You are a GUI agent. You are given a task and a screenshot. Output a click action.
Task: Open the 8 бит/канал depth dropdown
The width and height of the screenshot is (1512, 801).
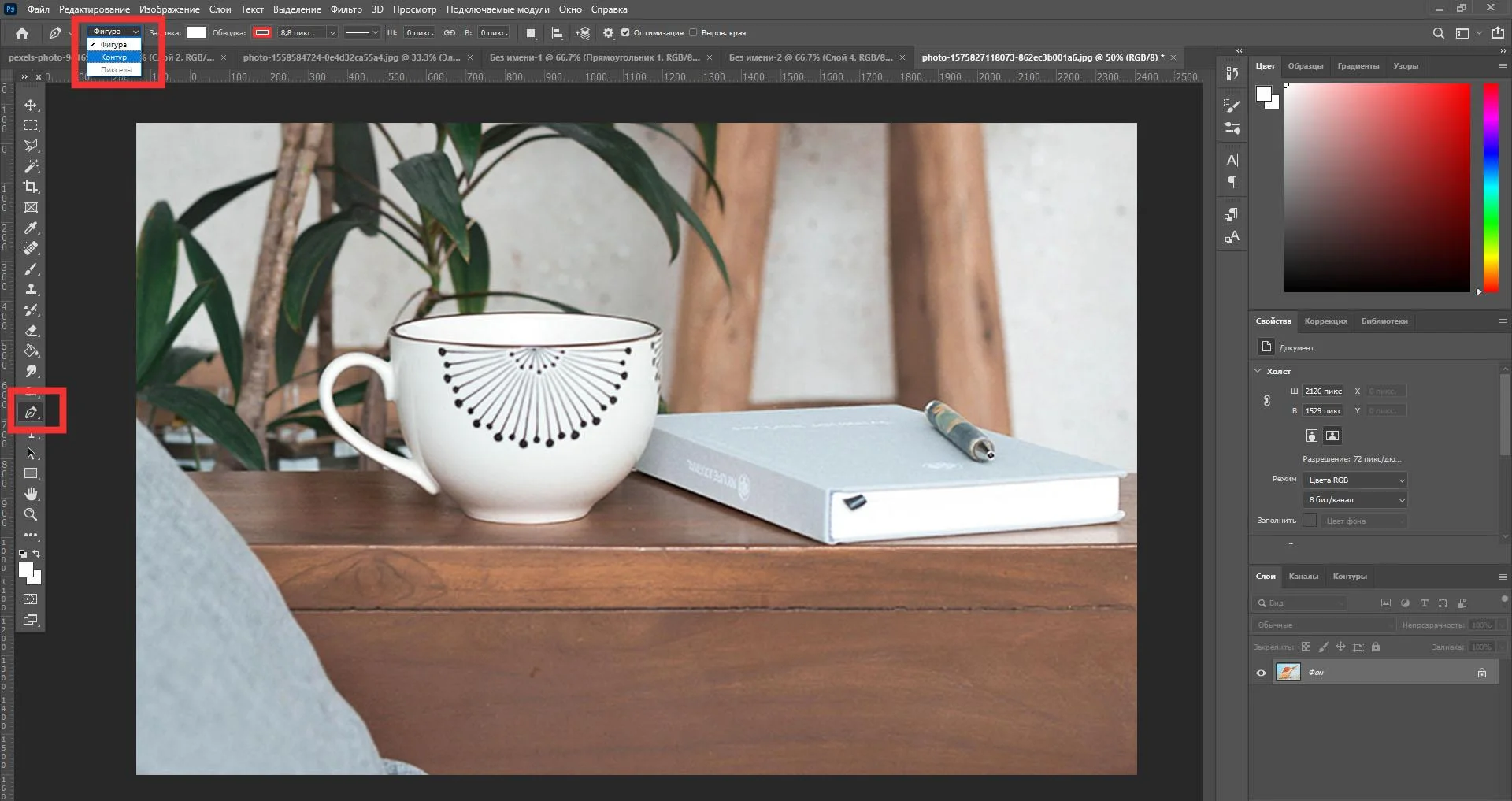click(x=1355, y=500)
